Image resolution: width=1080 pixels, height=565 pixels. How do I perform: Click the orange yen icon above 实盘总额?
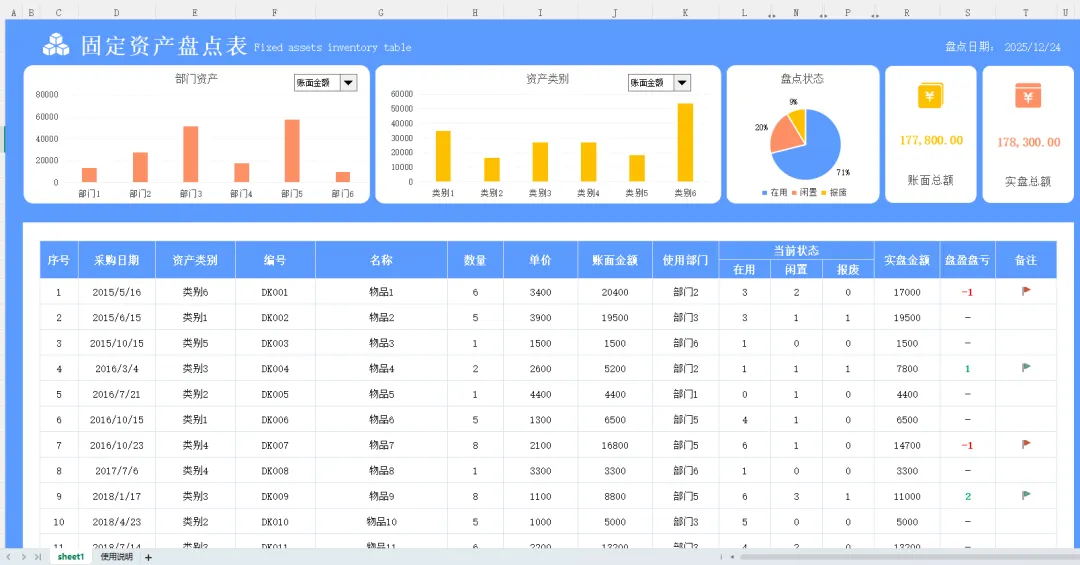[x=1028, y=96]
